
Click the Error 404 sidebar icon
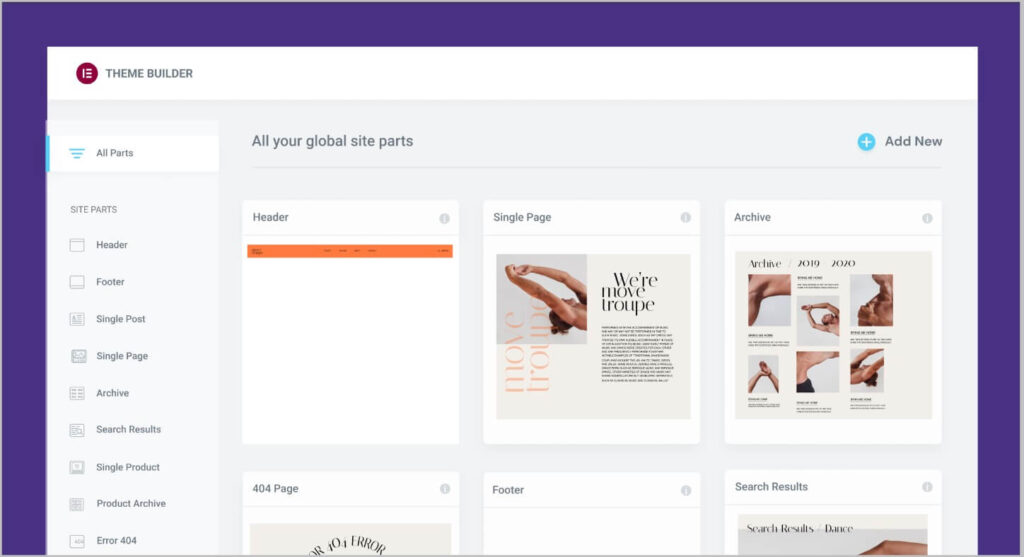click(x=77, y=541)
